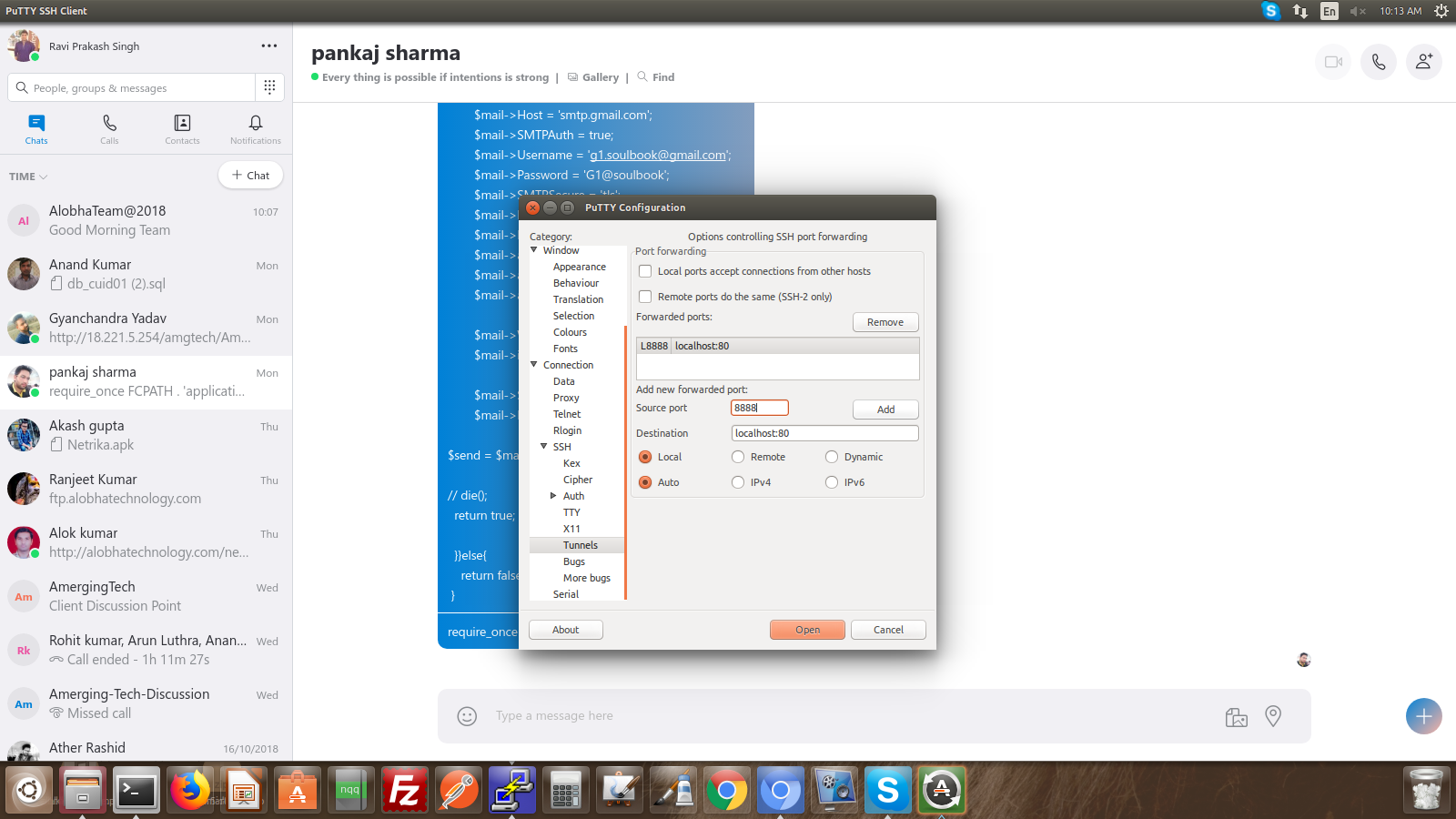This screenshot has height=819, width=1456.
Task: Remove the selected forwarded port
Action: click(x=885, y=322)
